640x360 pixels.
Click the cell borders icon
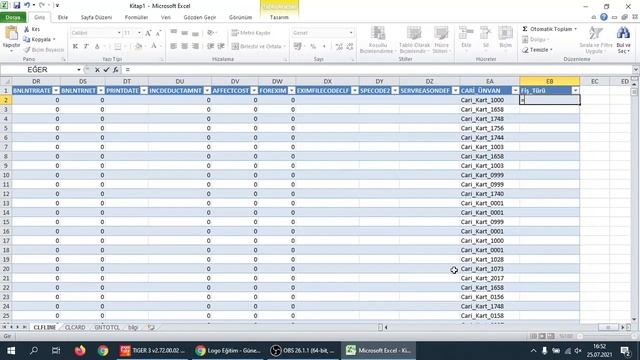pos(118,47)
